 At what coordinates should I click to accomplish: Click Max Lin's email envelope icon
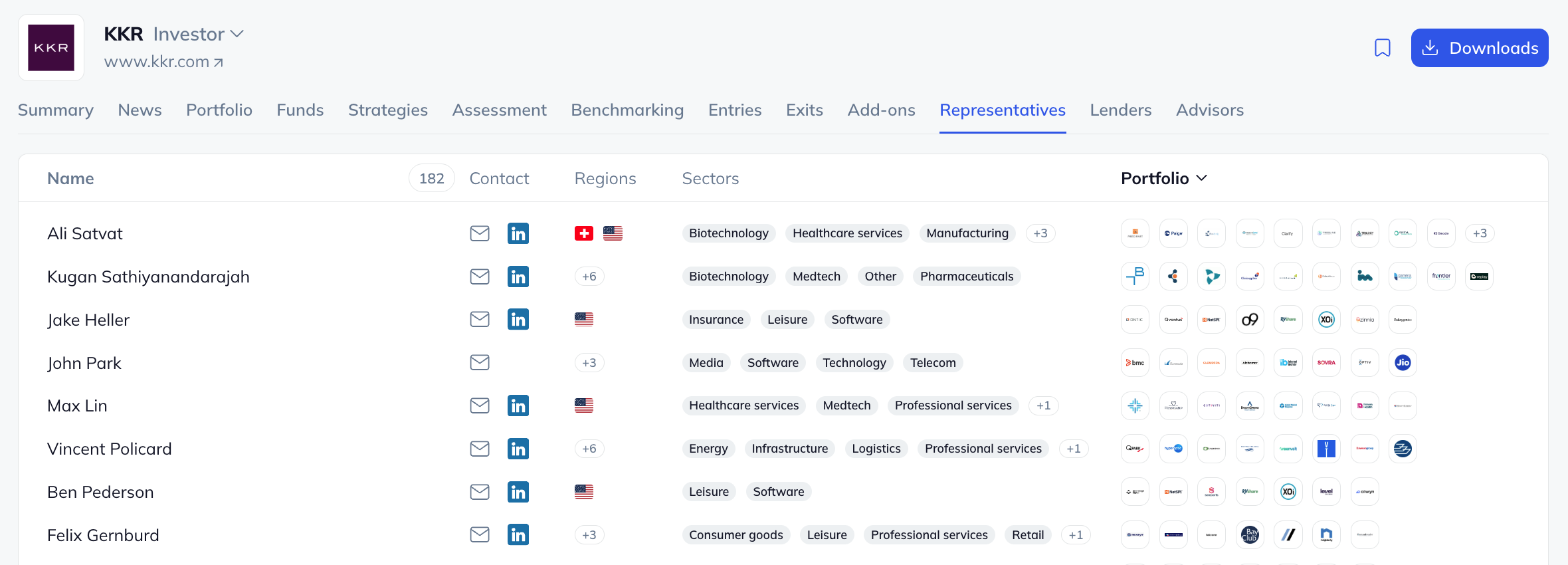(480, 405)
